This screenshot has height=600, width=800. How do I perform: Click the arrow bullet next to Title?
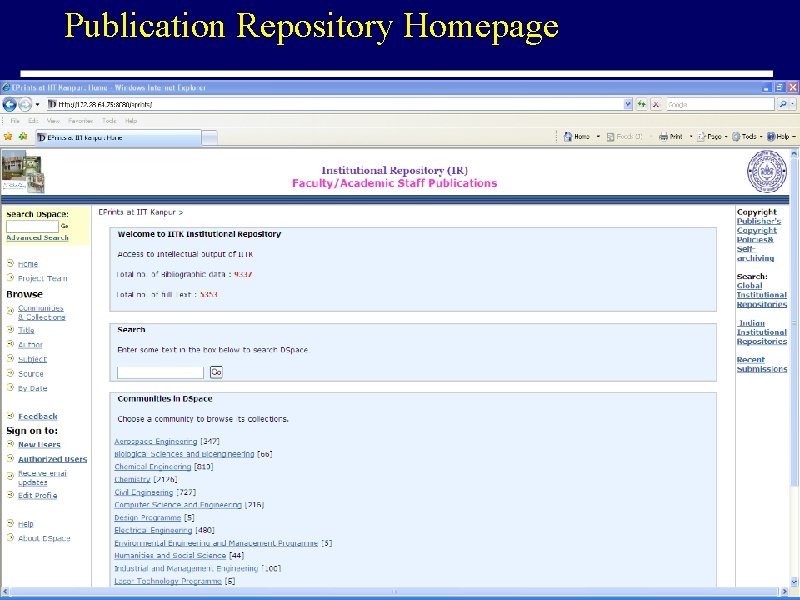click(x=10, y=330)
